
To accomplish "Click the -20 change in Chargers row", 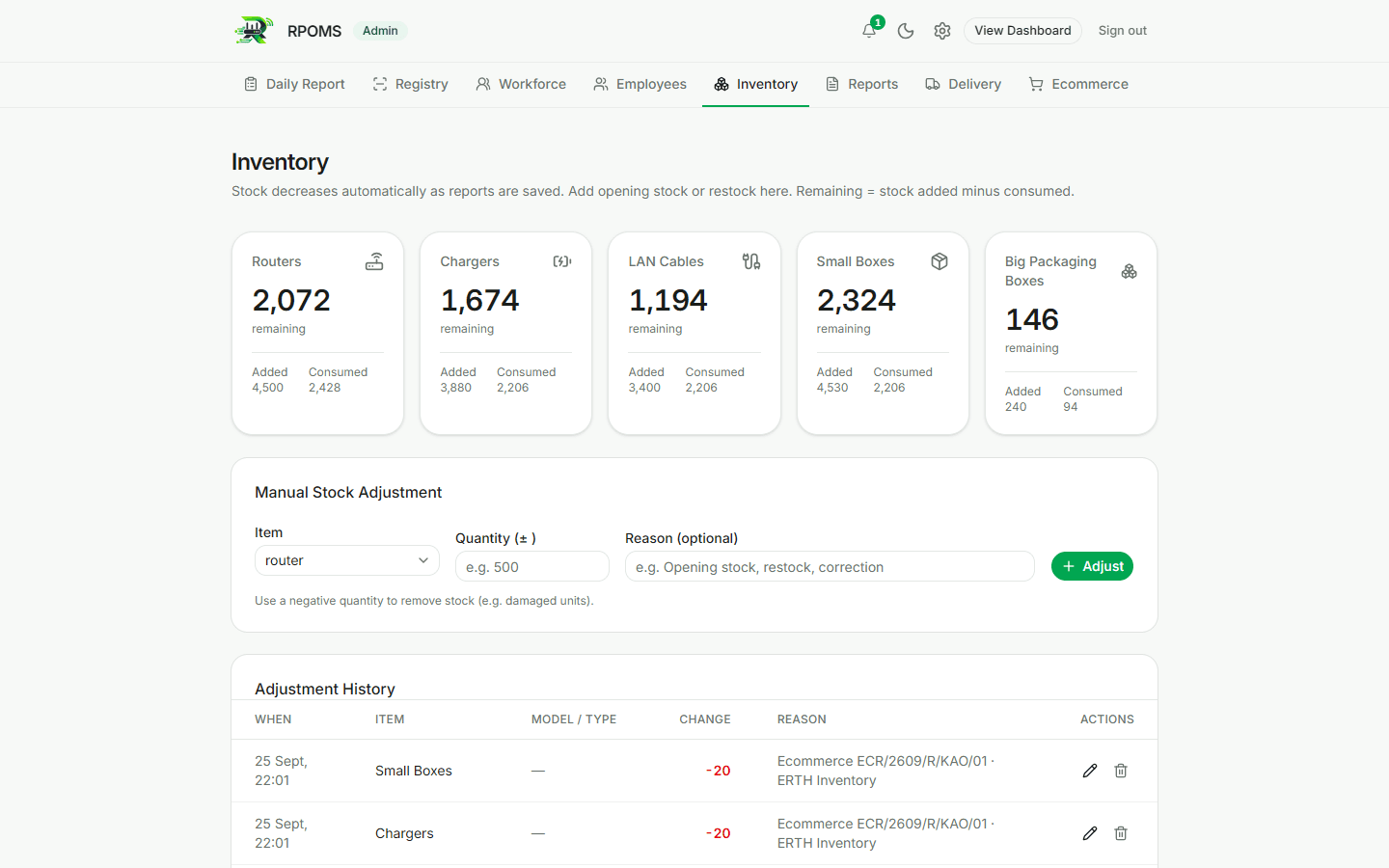I will pyautogui.click(x=718, y=833).
